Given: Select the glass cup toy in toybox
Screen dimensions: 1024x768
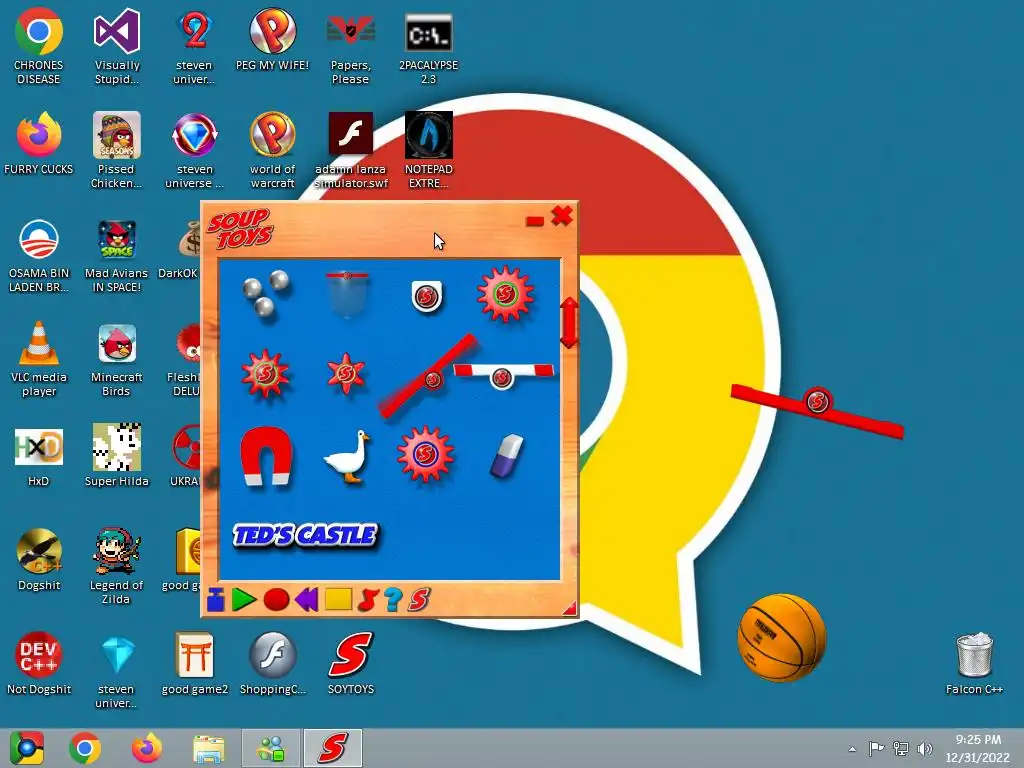Looking at the screenshot, I should [347, 295].
